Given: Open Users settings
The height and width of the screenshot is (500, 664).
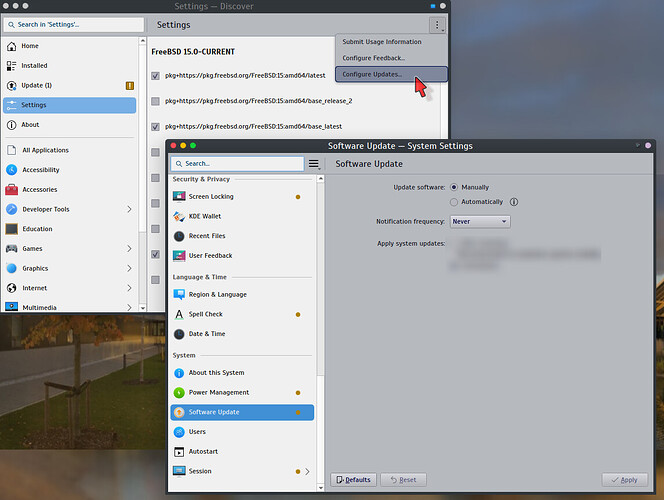Looking at the screenshot, I should 242,432.
